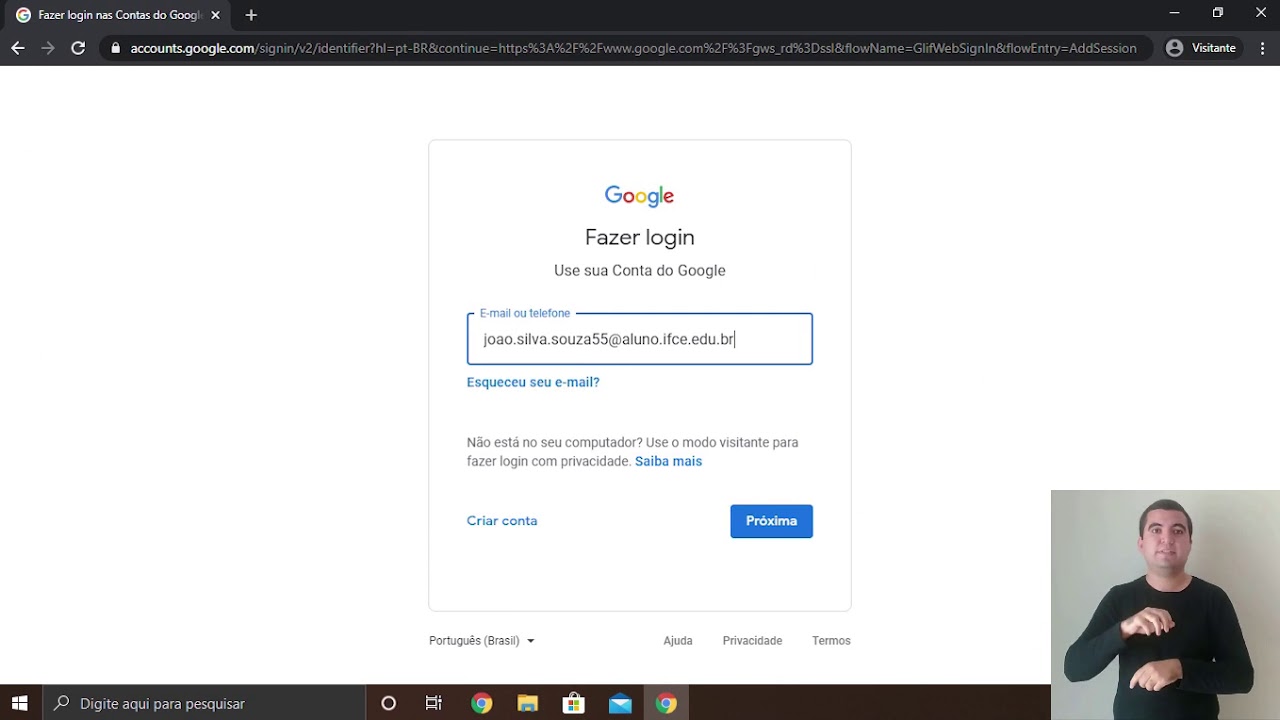Viewport: 1280px width, 720px height.
Task: Click Esqueceu seu e-mail? link
Action: 533,382
